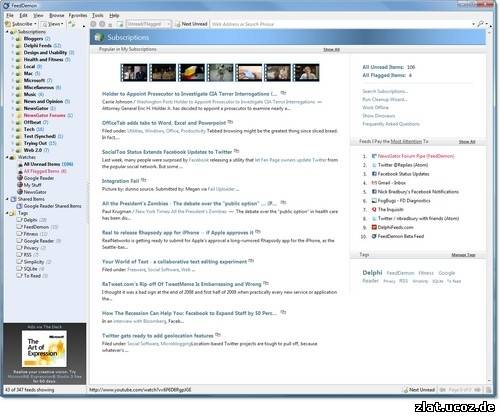Collapse the Tags section in tree
Image resolution: width=500 pixels, height=417 pixels.
pyautogui.click(x=7, y=213)
